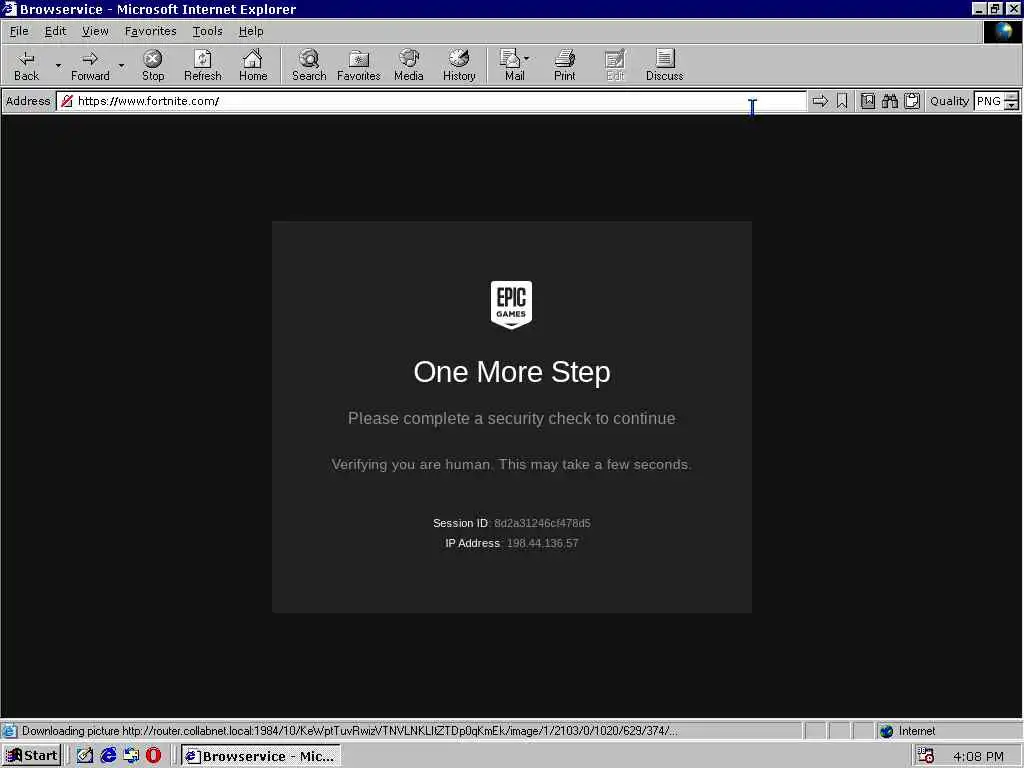Click the binoculars find icon
Screen dimensions: 1024x768
click(889, 101)
